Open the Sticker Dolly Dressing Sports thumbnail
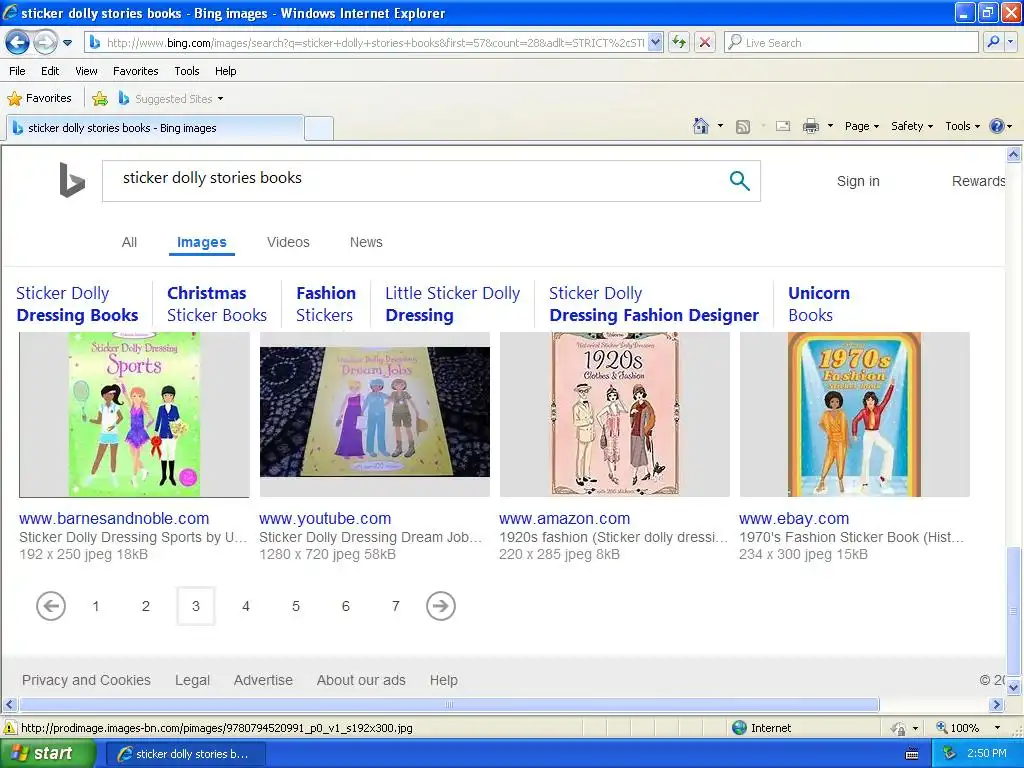The width and height of the screenshot is (1024, 768). click(x=135, y=414)
